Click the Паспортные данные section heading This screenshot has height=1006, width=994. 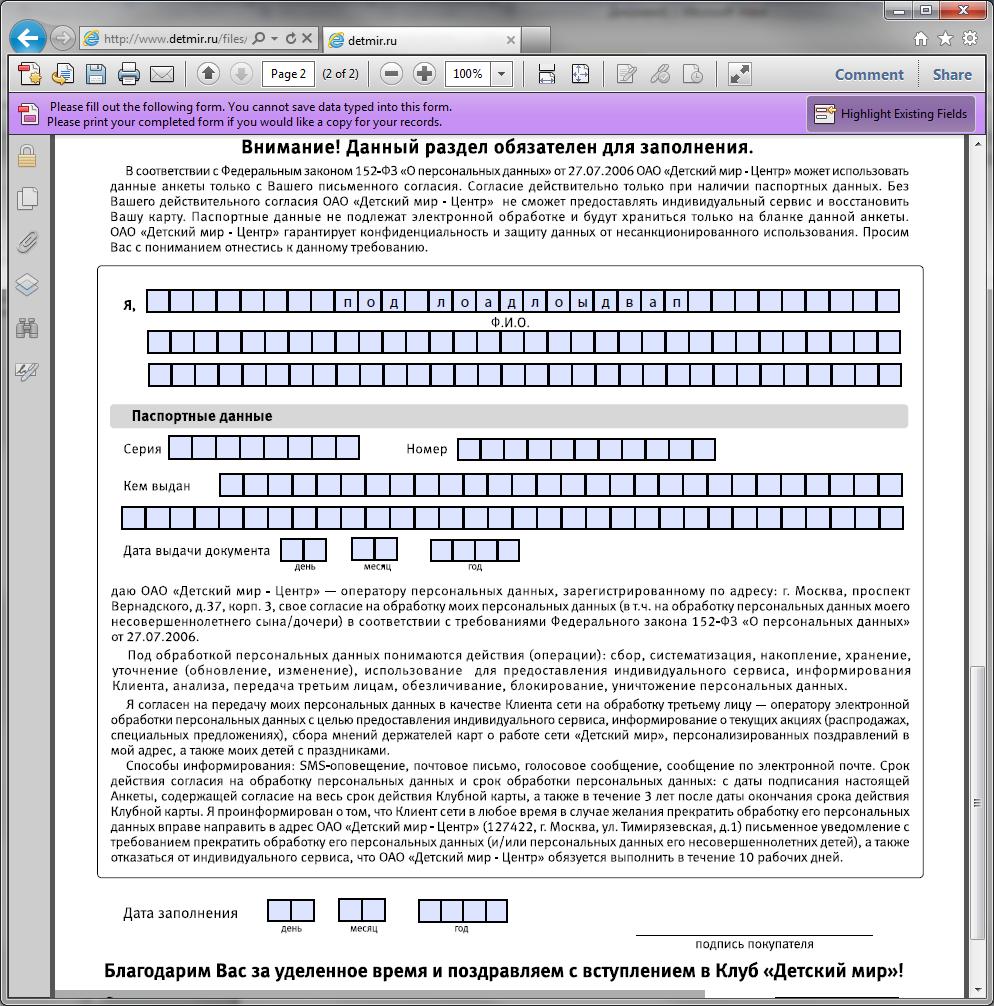click(x=202, y=416)
